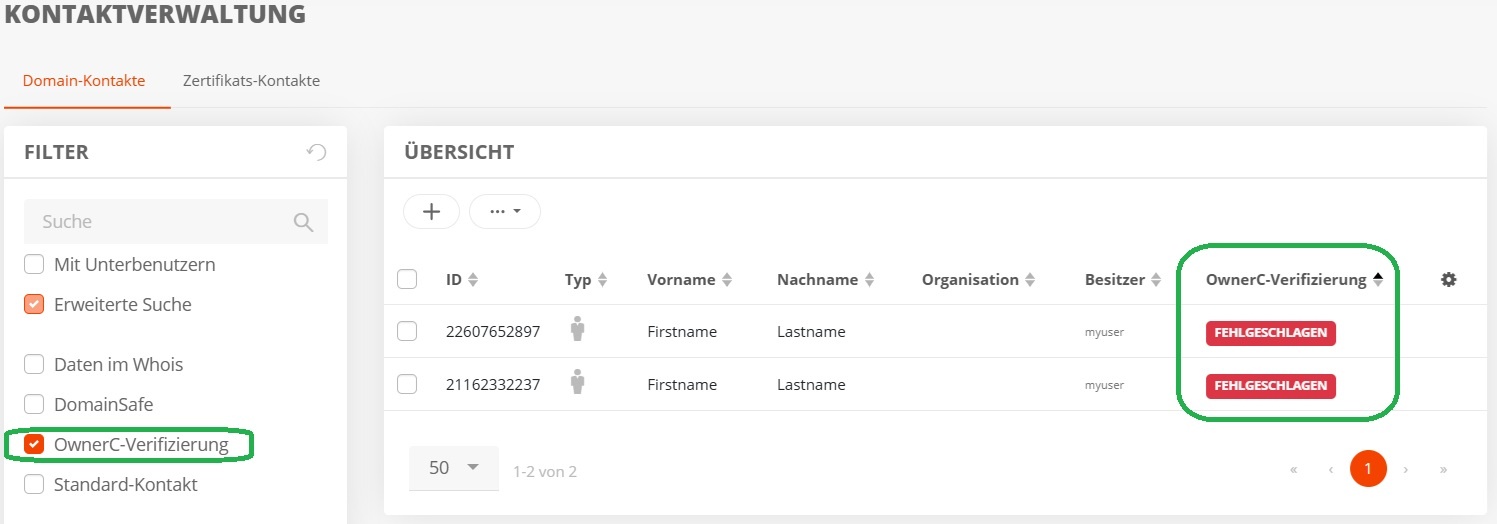Open the 50 rows-per-page dropdown

454,468
